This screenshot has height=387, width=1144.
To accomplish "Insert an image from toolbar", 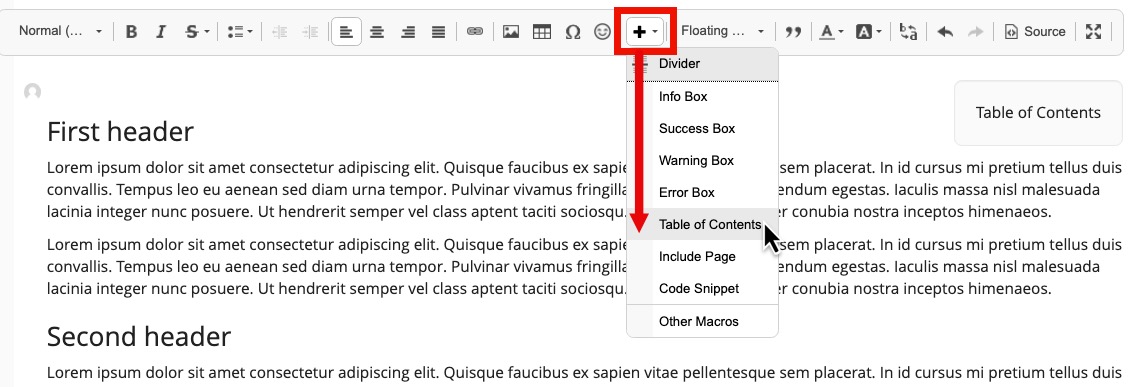I will [x=511, y=32].
